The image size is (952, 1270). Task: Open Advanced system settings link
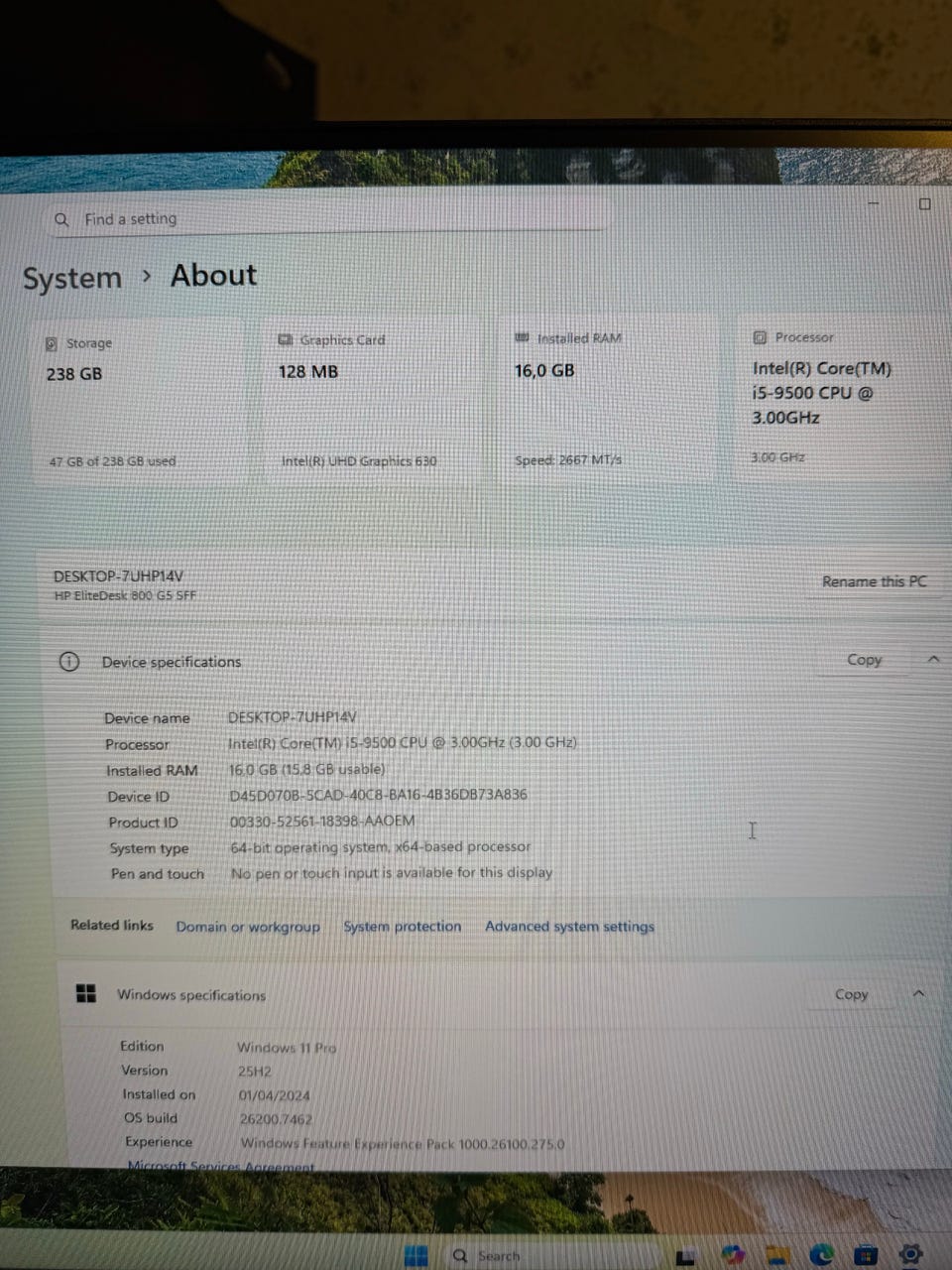pyautogui.click(x=569, y=926)
